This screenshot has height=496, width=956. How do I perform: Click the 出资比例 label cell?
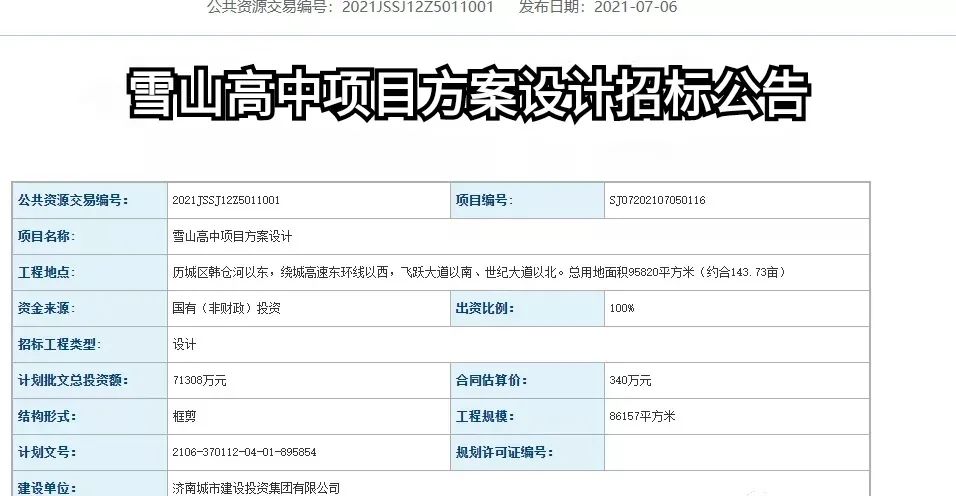pos(527,308)
